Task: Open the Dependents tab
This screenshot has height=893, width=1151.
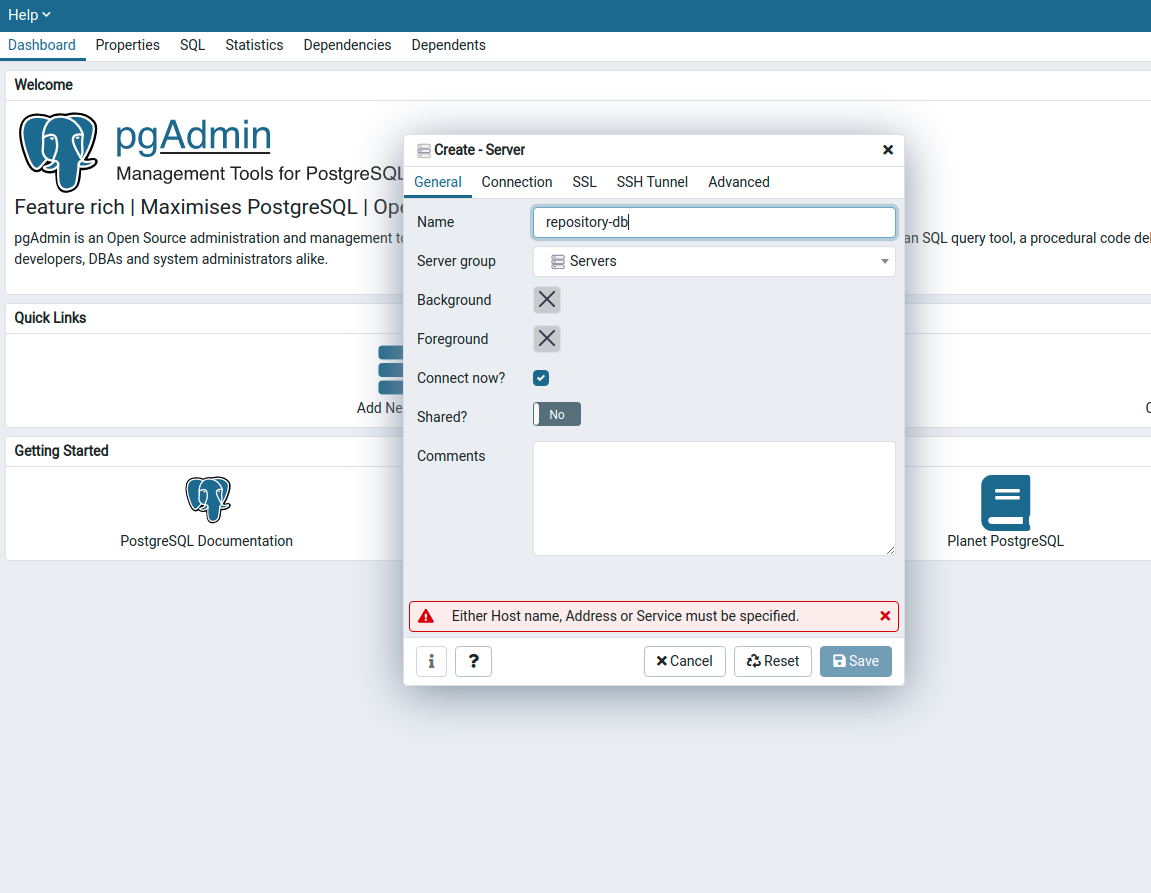Action: (449, 45)
